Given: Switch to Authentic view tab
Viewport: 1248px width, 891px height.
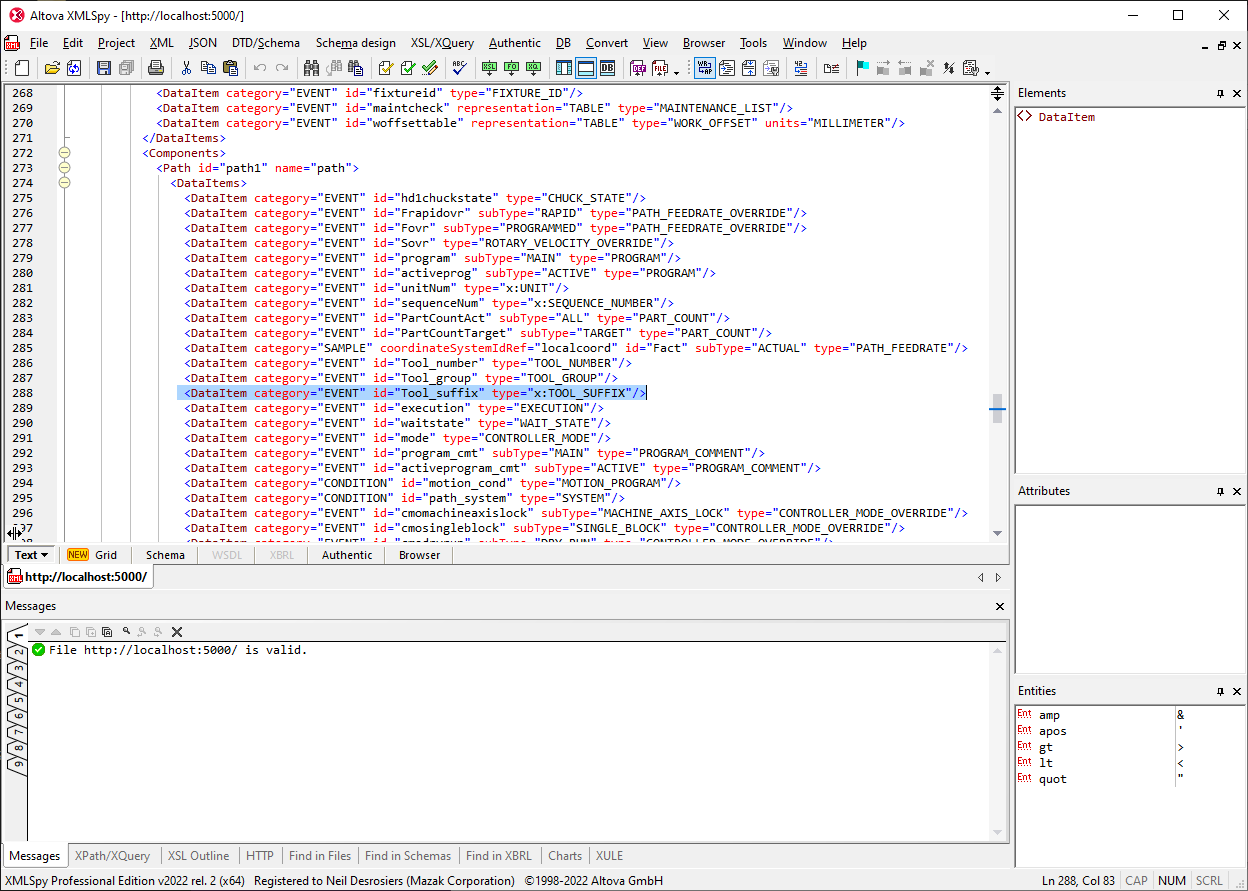Looking at the screenshot, I should (x=347, y=555).
